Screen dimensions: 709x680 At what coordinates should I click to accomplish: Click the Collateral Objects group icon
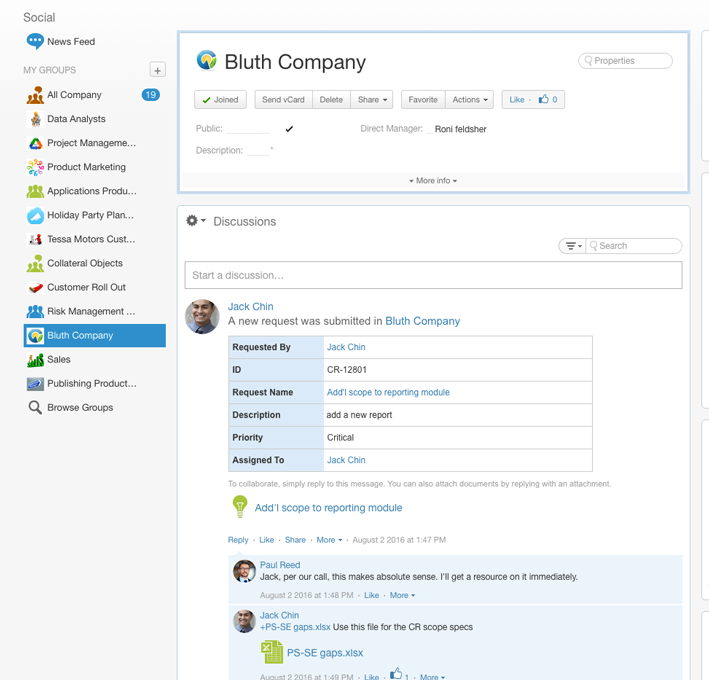point(35,263)
